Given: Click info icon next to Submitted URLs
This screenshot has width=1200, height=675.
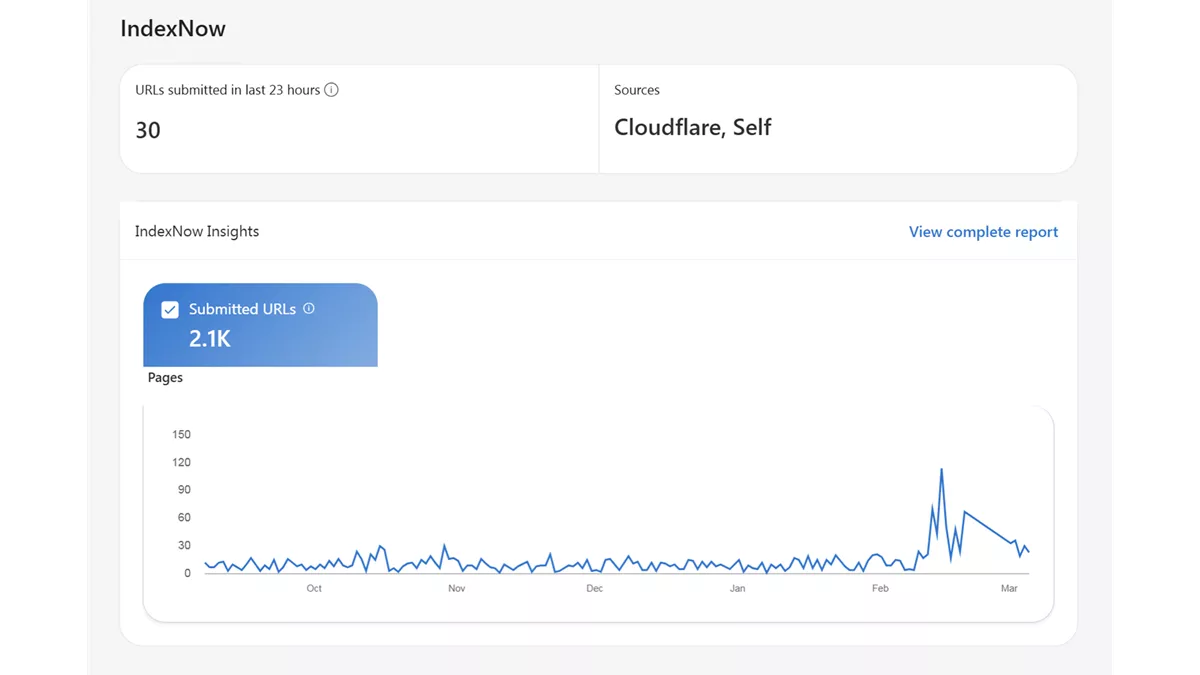Looking at the screenshot, I should click(309, 309).
